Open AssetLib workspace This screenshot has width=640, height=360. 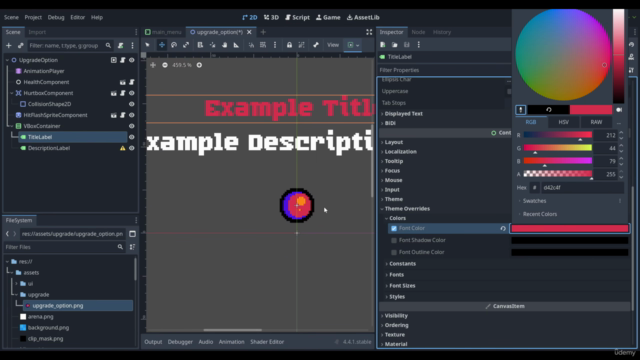[363, 17]
